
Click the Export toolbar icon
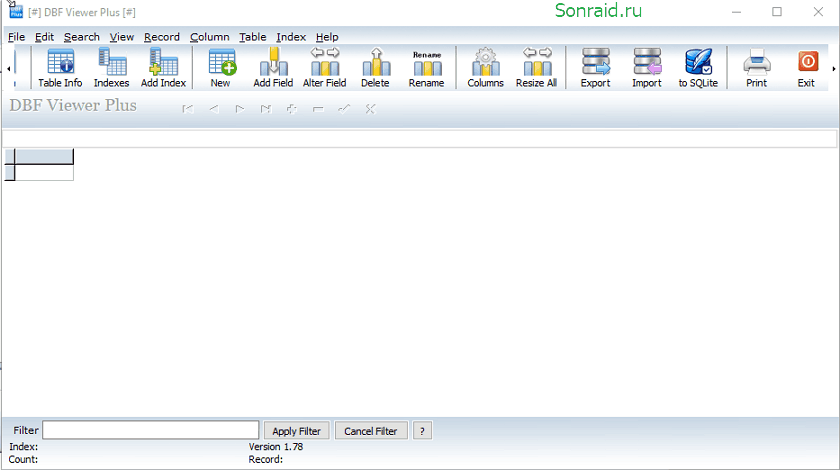point(596,68)
